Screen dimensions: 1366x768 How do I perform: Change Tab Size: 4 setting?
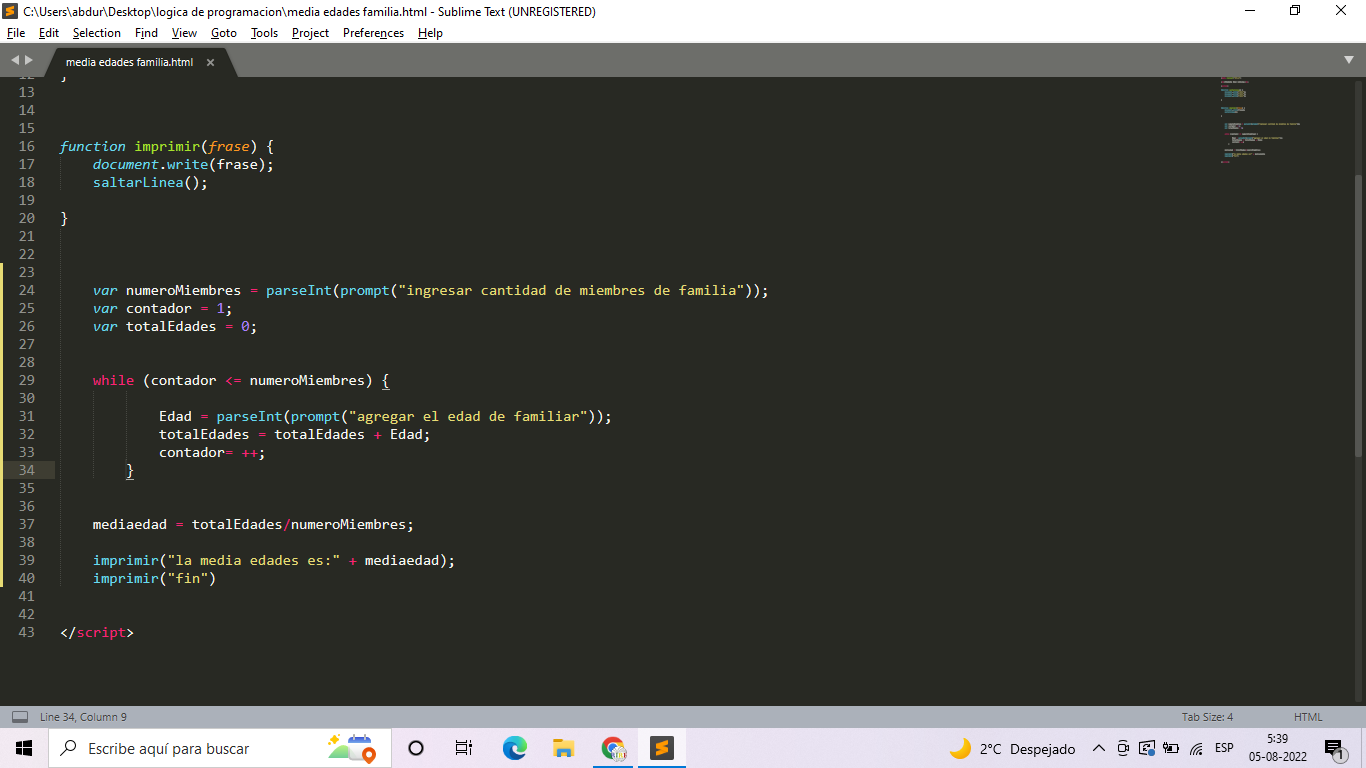click(1207, 717)
